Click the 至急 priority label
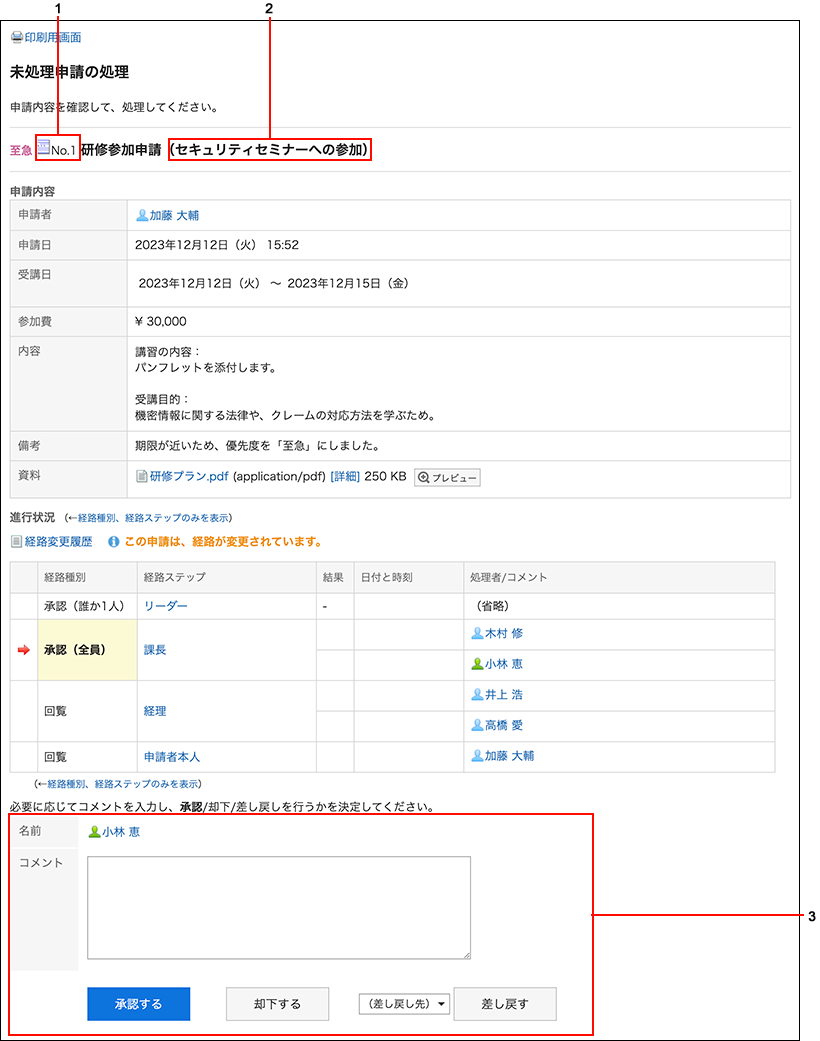Viewport: 820px width, 1041px height. (21, 151)
